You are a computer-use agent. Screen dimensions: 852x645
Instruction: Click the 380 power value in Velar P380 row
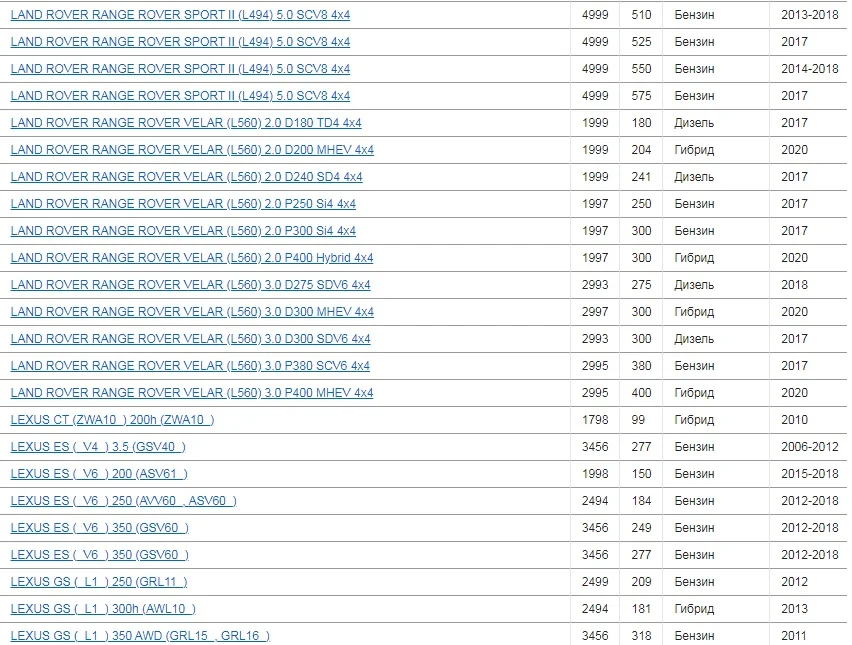(641, 366)
